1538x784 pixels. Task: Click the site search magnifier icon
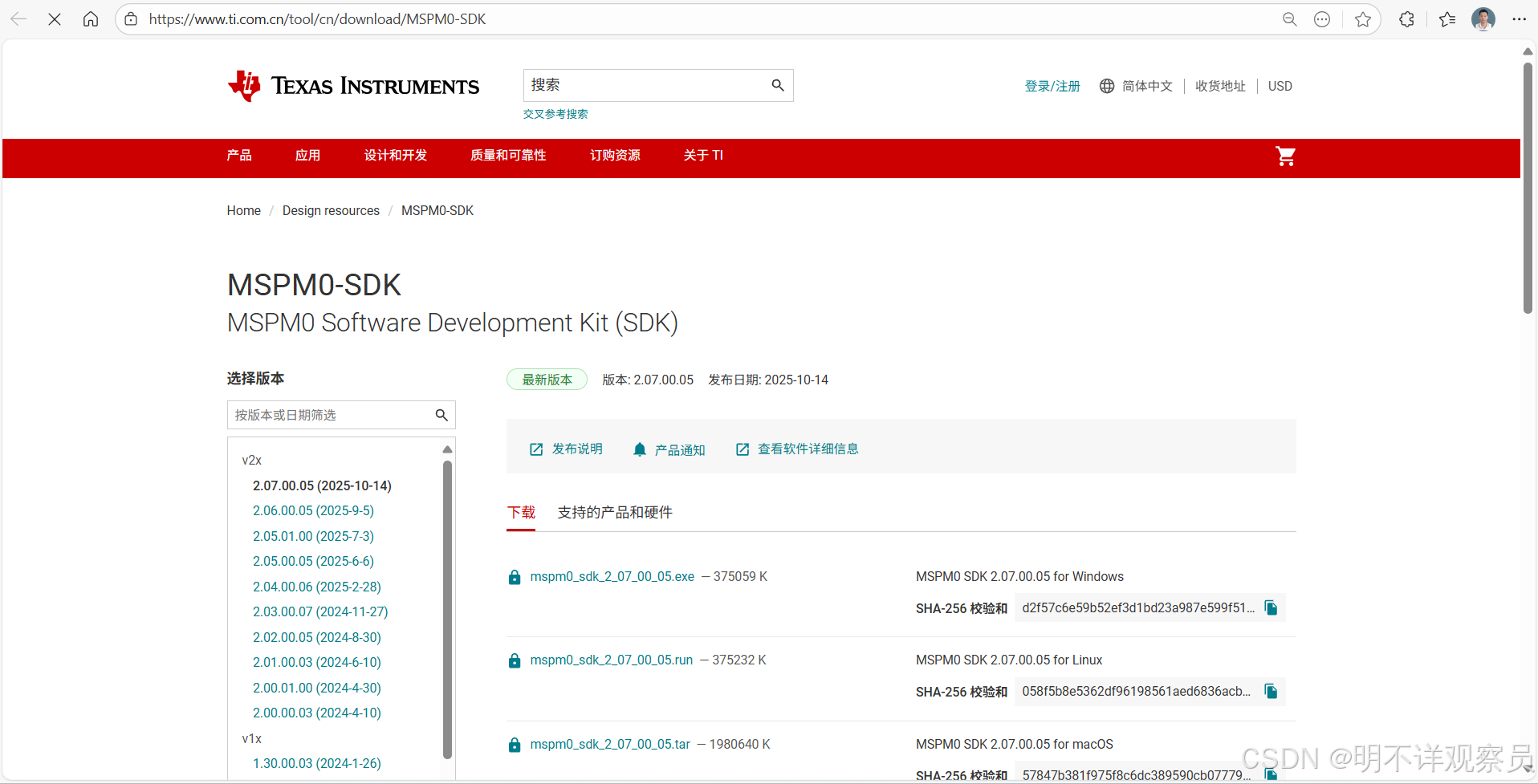click(x=778, y=85)
